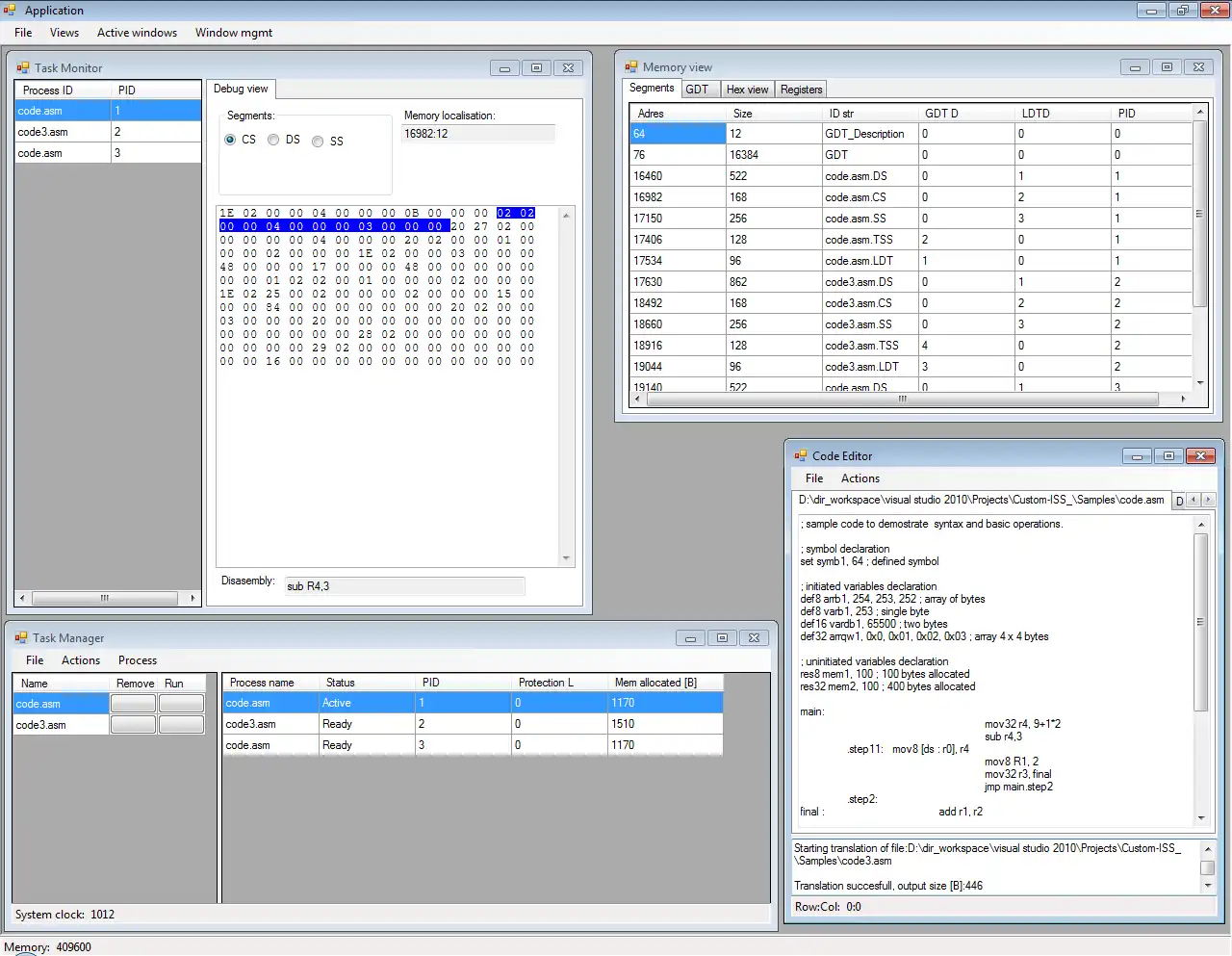Viewport: 1232px width, 956px height.
Task: Click the Task Manager window icon
Action: point(21,638)
